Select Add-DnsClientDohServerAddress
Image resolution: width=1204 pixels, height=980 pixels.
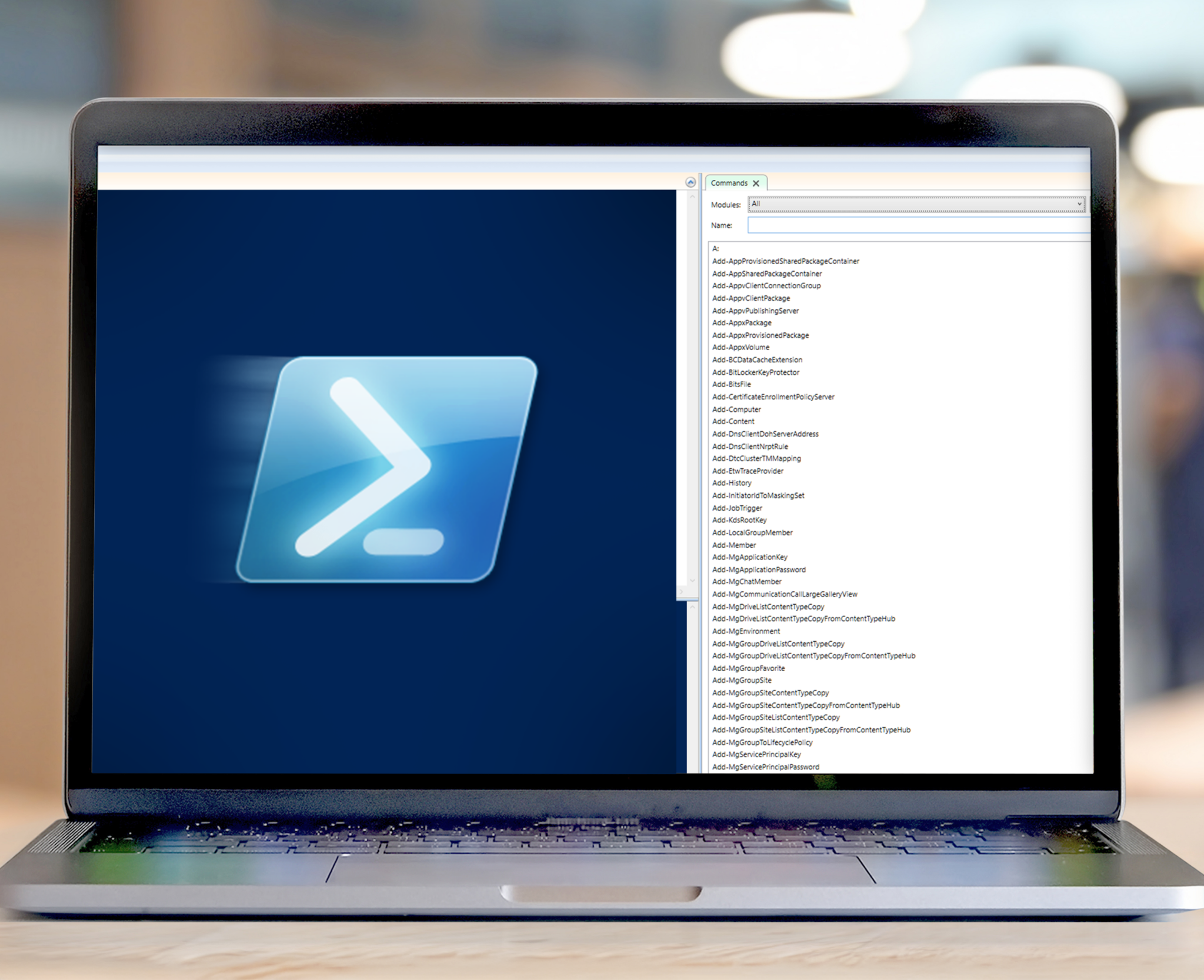click(765, 434)
